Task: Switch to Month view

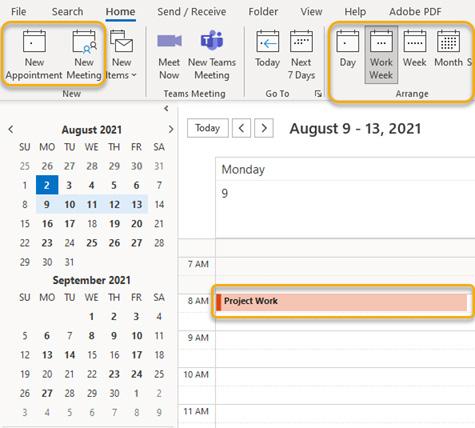Action: [448, 49]
